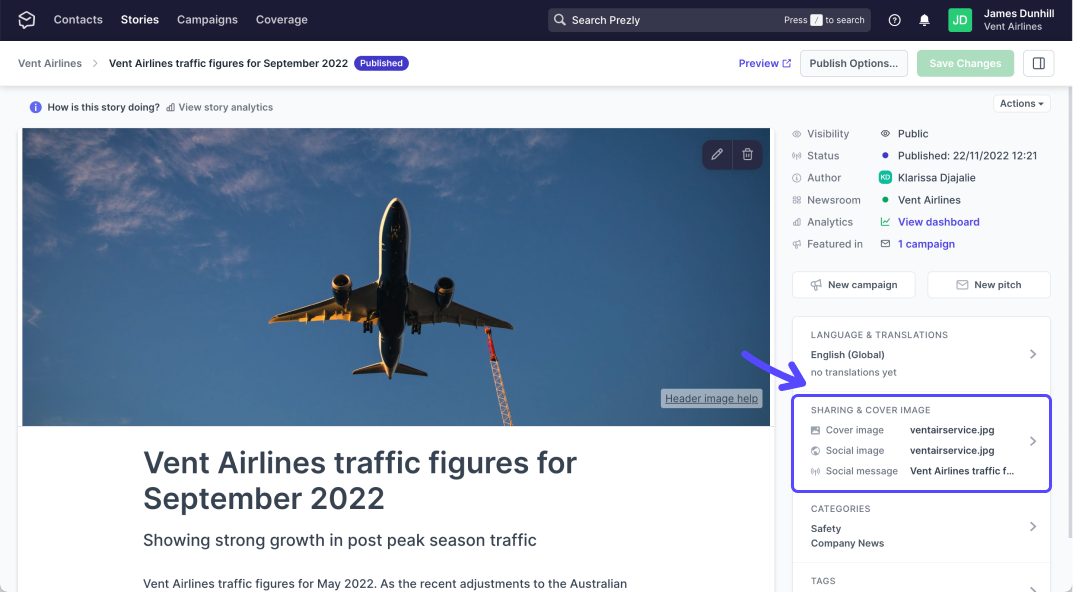This screenshot has width=1073, height=592.
Task: Click the subtitle about post peak season traffic
Action: coord(339,540)
